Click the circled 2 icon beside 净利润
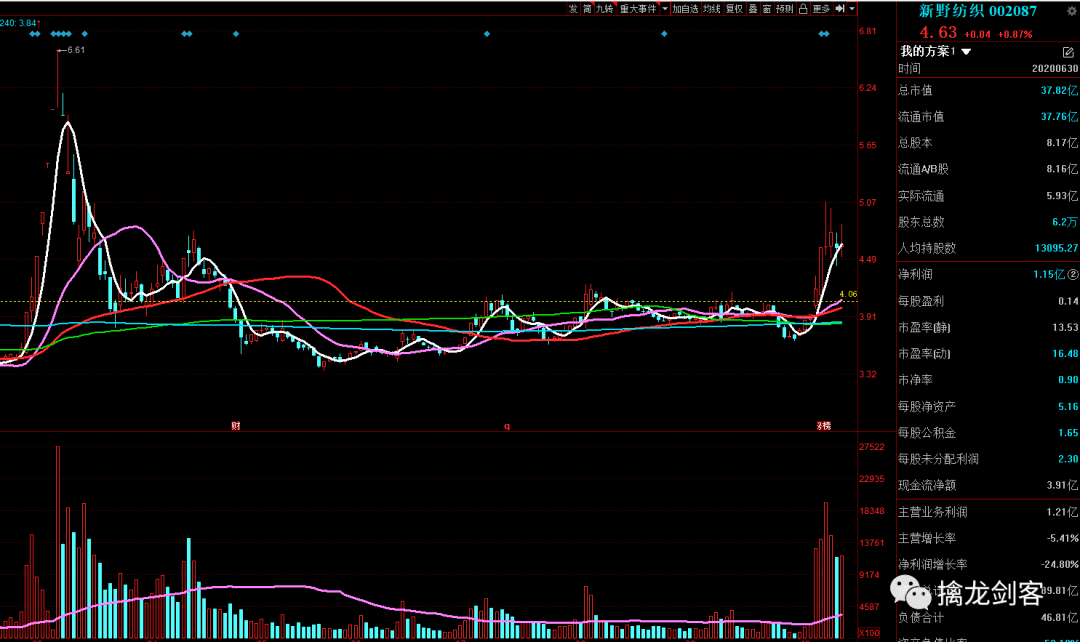1080x642 pixels. (x=1073, y=274)
